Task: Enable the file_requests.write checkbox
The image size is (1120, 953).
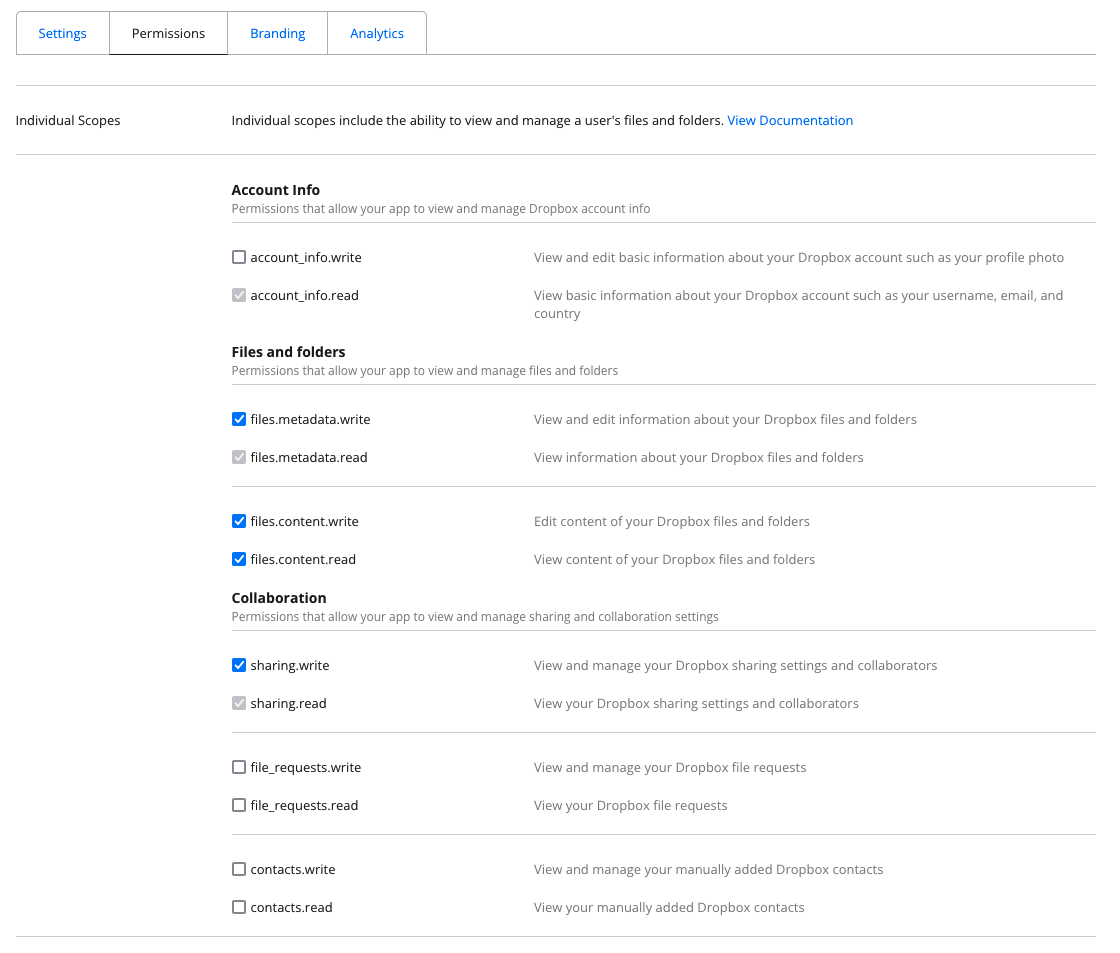Action: (x=239, y=767)
